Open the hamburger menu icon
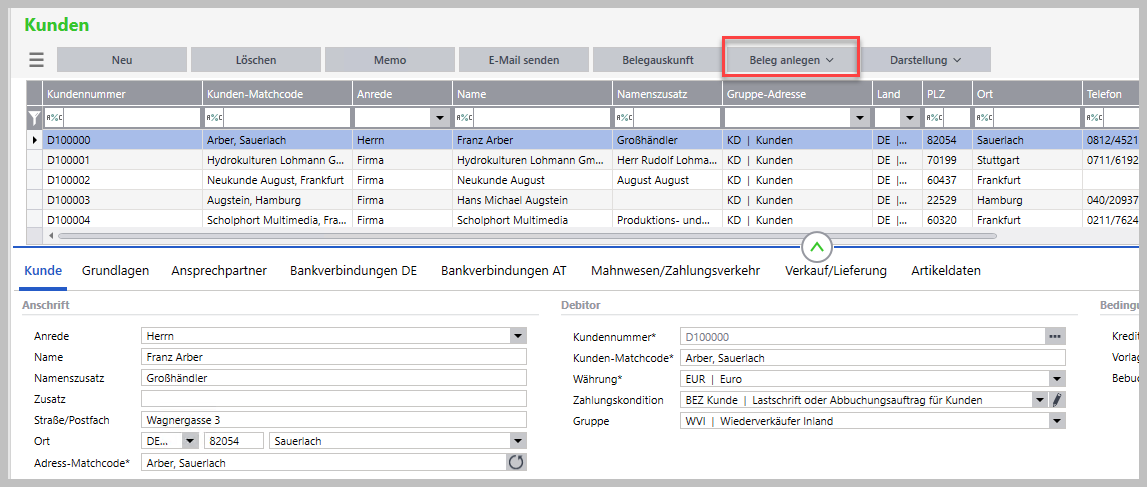 click(x=37, y=60)
